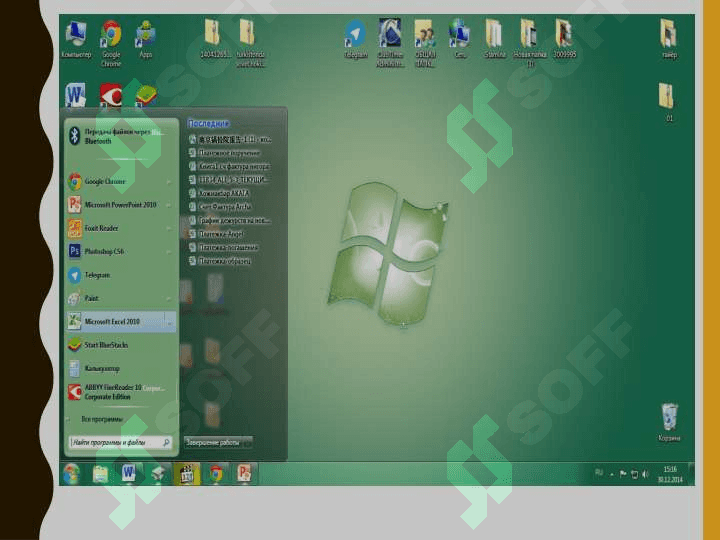Image resolution: width=720 pixels, height=540 pixels.
Task: Open Bluetooth file transfer in Start menu
Action: coord(120,136)
